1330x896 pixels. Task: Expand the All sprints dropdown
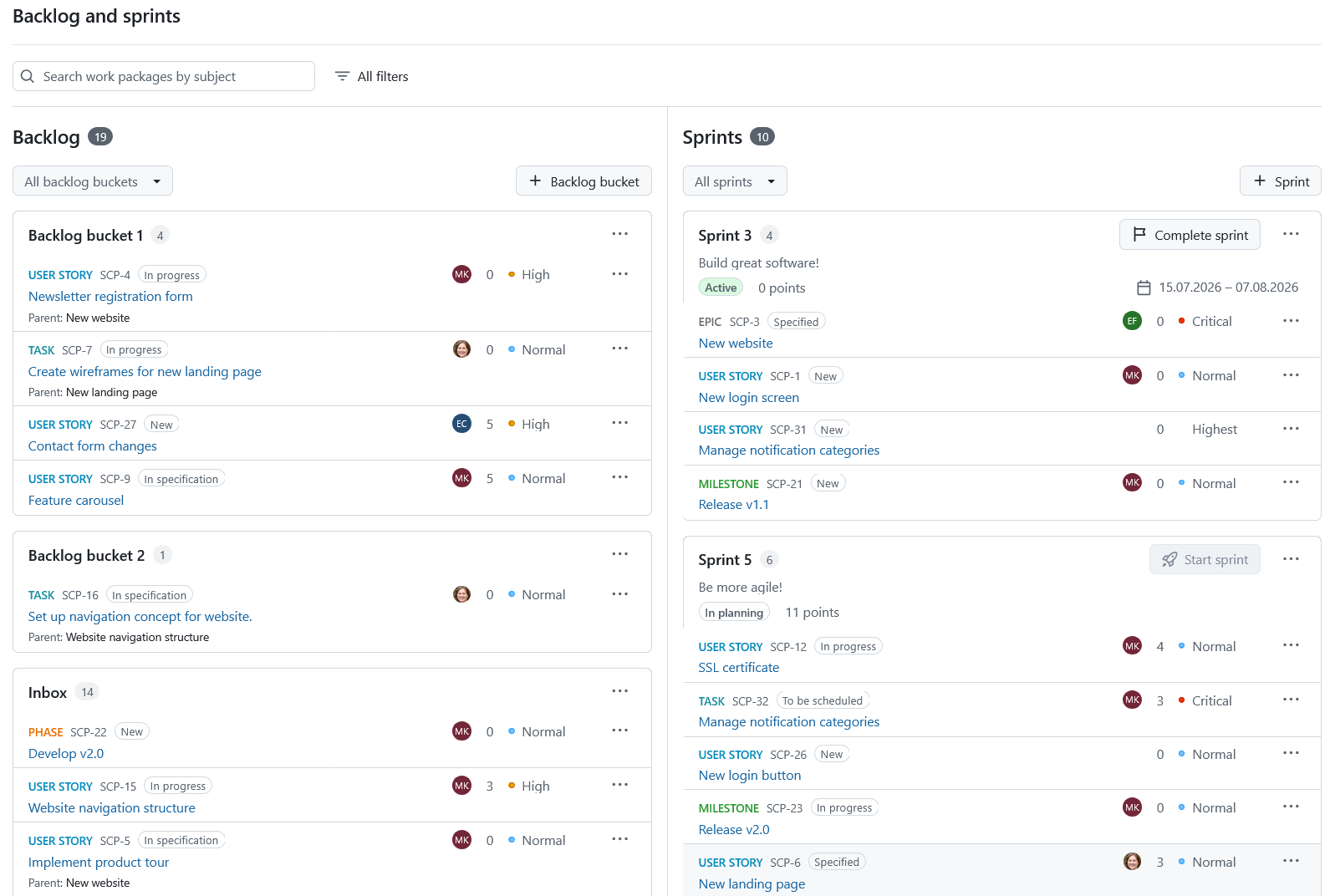tap(735, 181)
